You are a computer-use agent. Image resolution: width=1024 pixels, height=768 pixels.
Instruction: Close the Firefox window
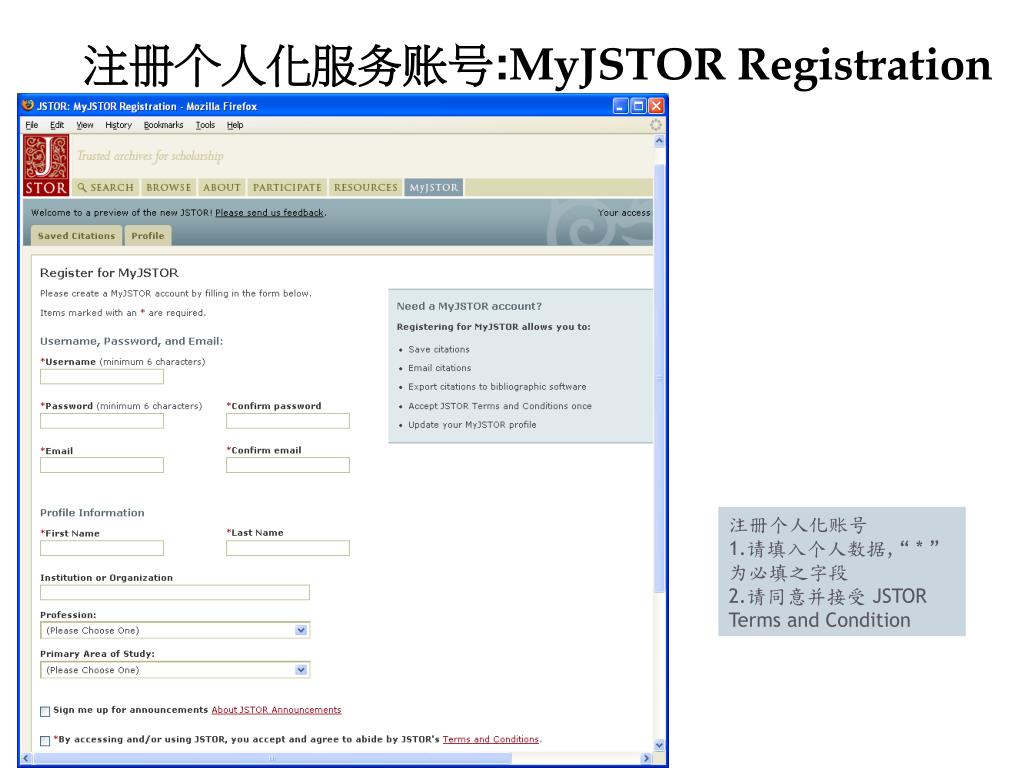pos(656,106)
